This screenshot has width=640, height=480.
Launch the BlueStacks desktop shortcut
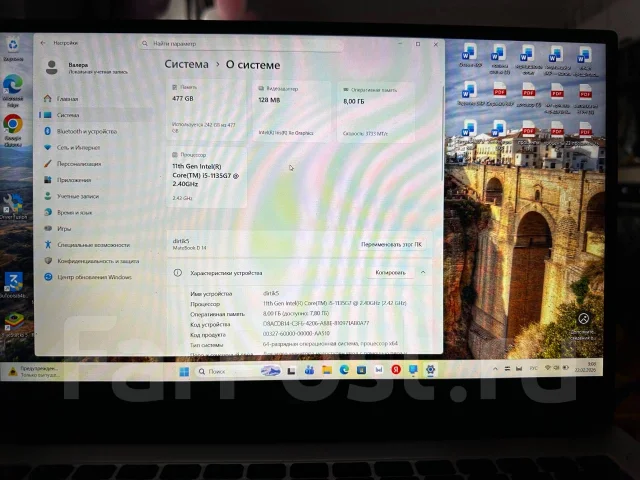click(x=14, y=325)
